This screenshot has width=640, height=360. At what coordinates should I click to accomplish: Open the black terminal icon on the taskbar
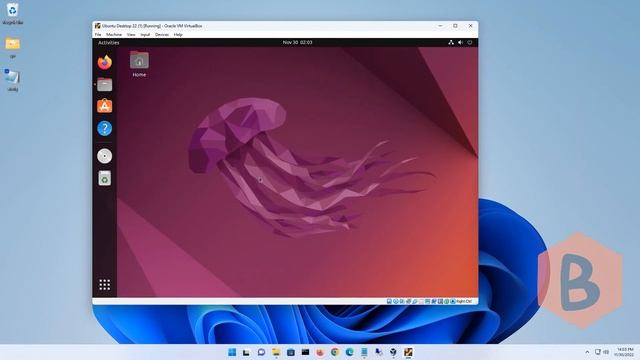[305, 352]
